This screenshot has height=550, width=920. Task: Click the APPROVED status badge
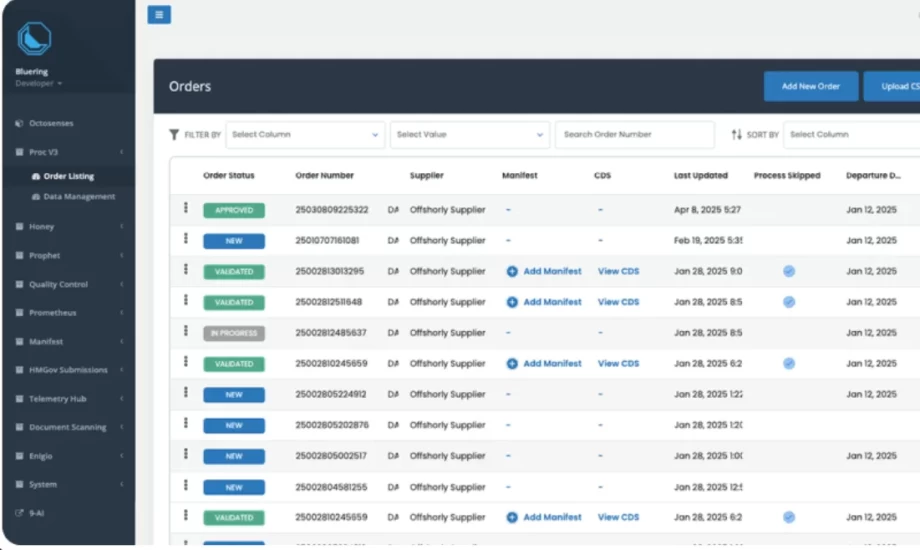(234, 210)
